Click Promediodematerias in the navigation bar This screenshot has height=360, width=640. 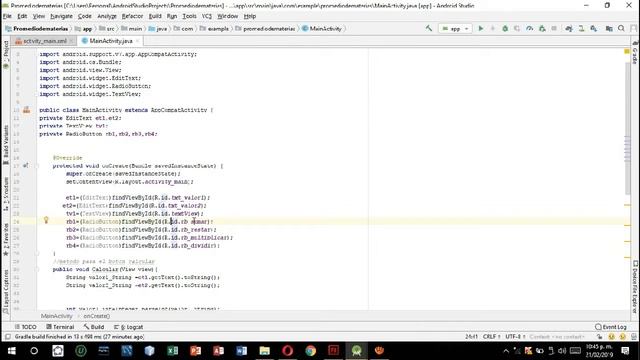pyautogui.click(x=37, y=29)
